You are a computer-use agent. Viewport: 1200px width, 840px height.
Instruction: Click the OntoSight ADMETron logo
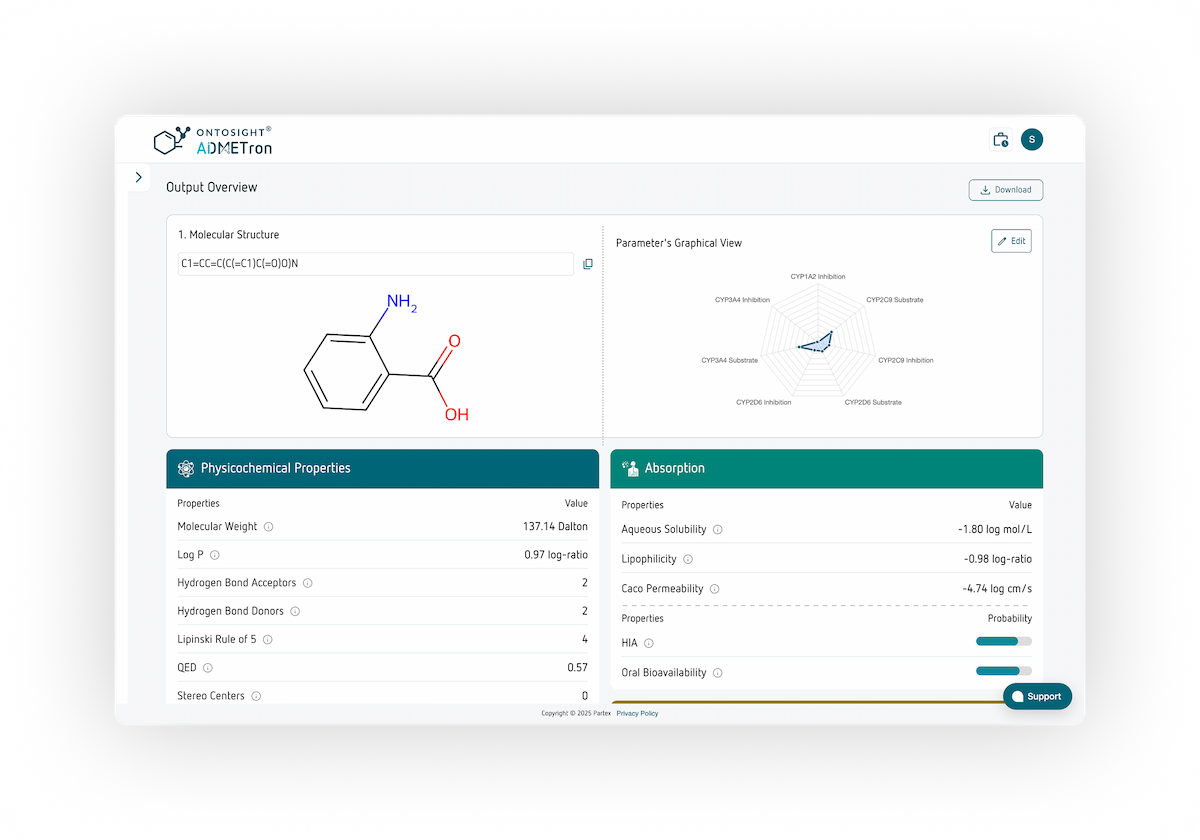tap(211, 140)
